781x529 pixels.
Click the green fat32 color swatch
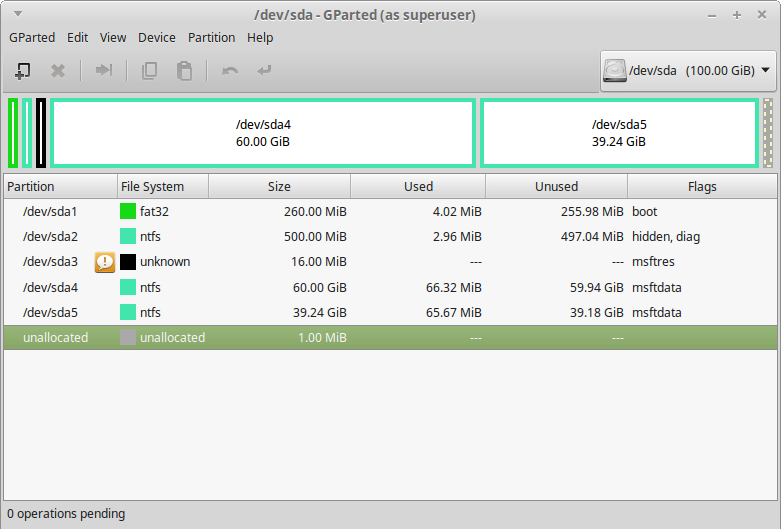coord(128,211)
